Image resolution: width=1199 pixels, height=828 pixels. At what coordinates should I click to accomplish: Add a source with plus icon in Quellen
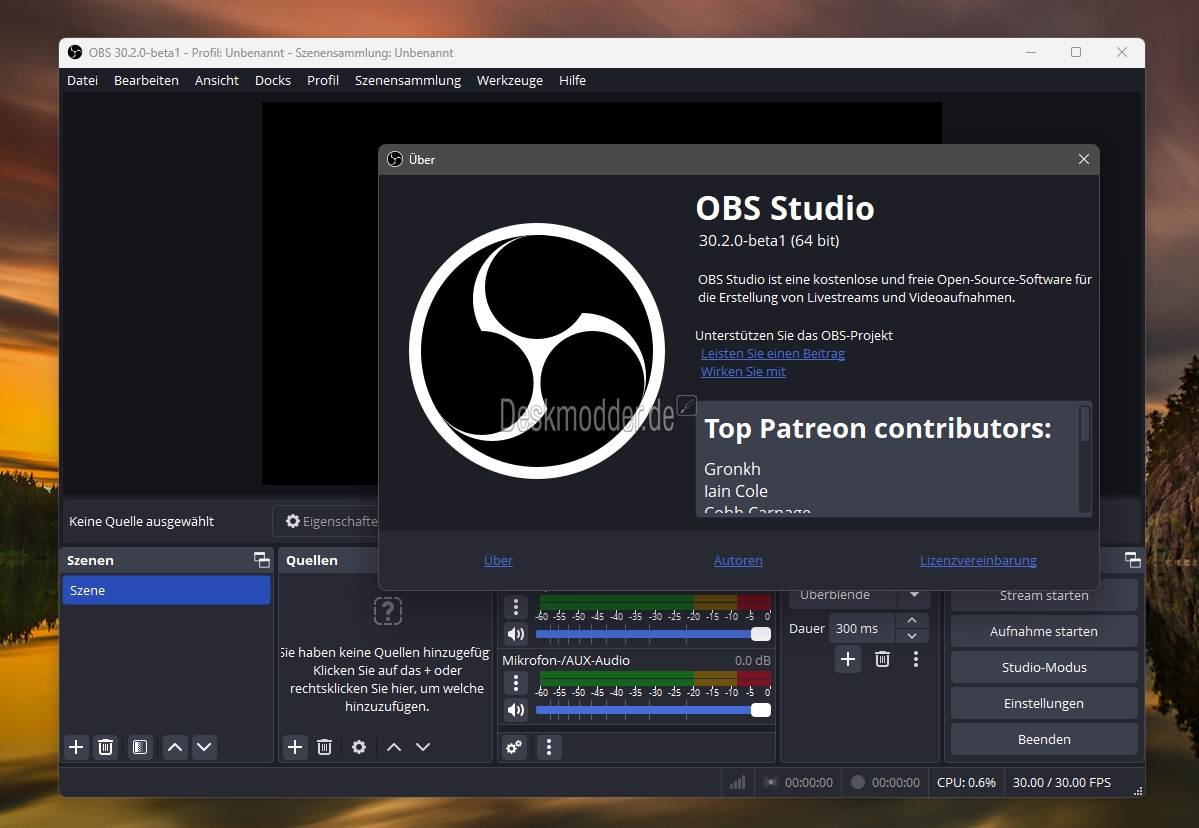pos(294,747)
